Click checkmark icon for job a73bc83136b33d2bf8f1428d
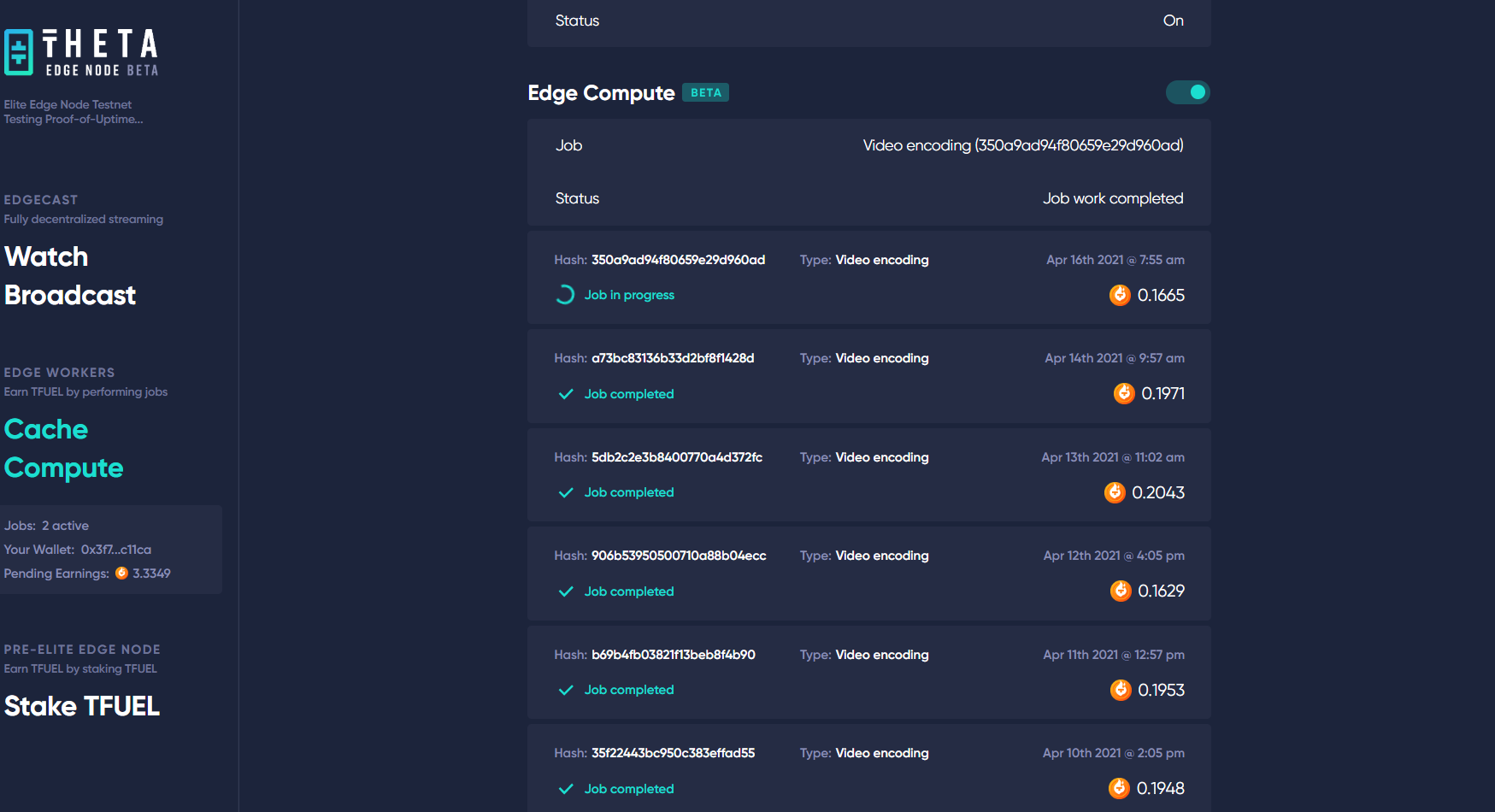Viewport: 1495px width, 812px height. pos(565,394)
